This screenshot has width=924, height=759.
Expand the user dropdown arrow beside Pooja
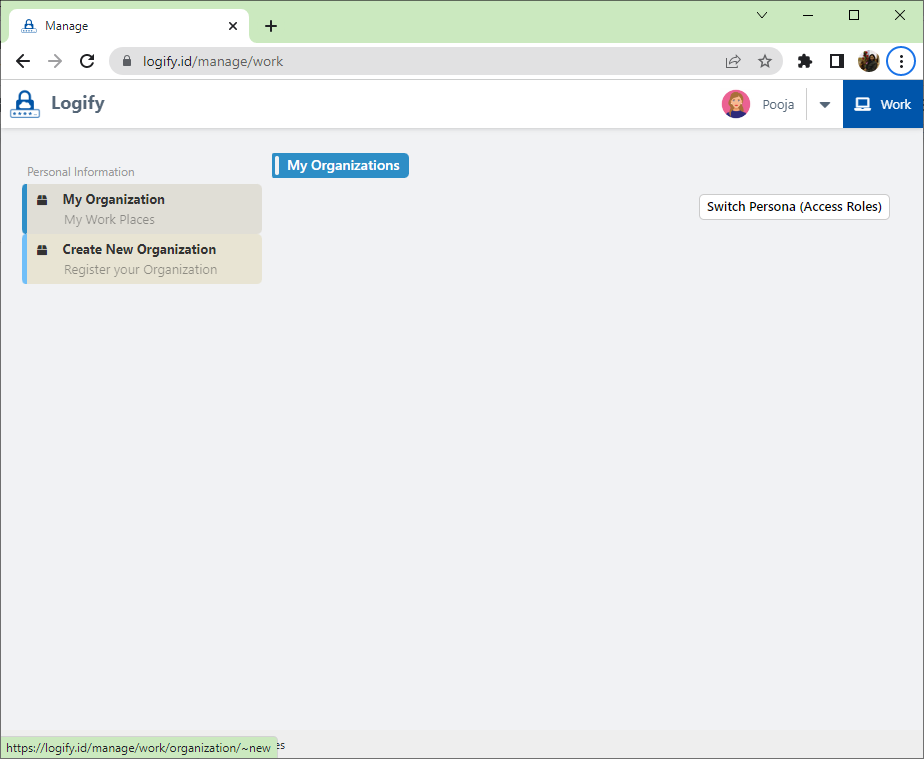pos(825,105)
